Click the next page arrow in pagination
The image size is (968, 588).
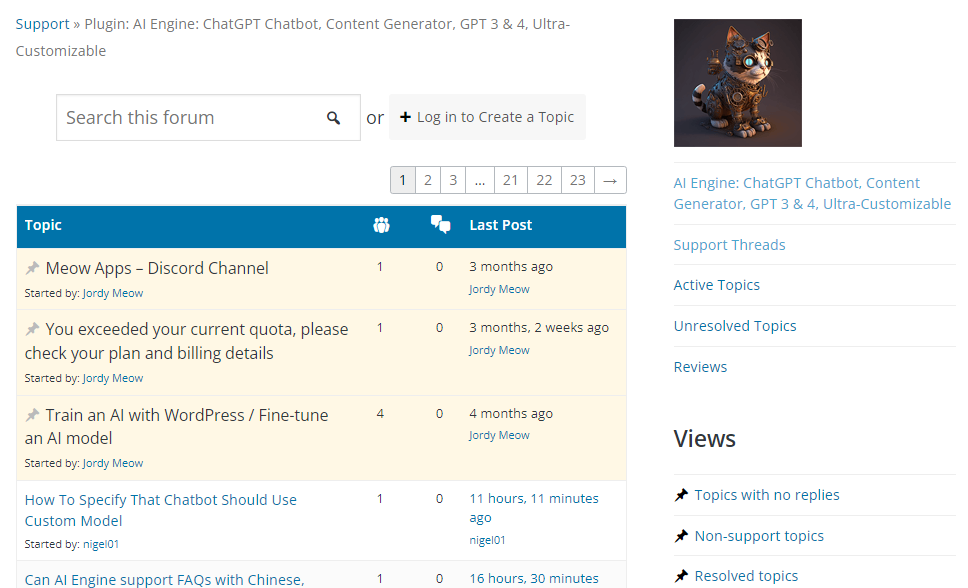pos(611,180)
